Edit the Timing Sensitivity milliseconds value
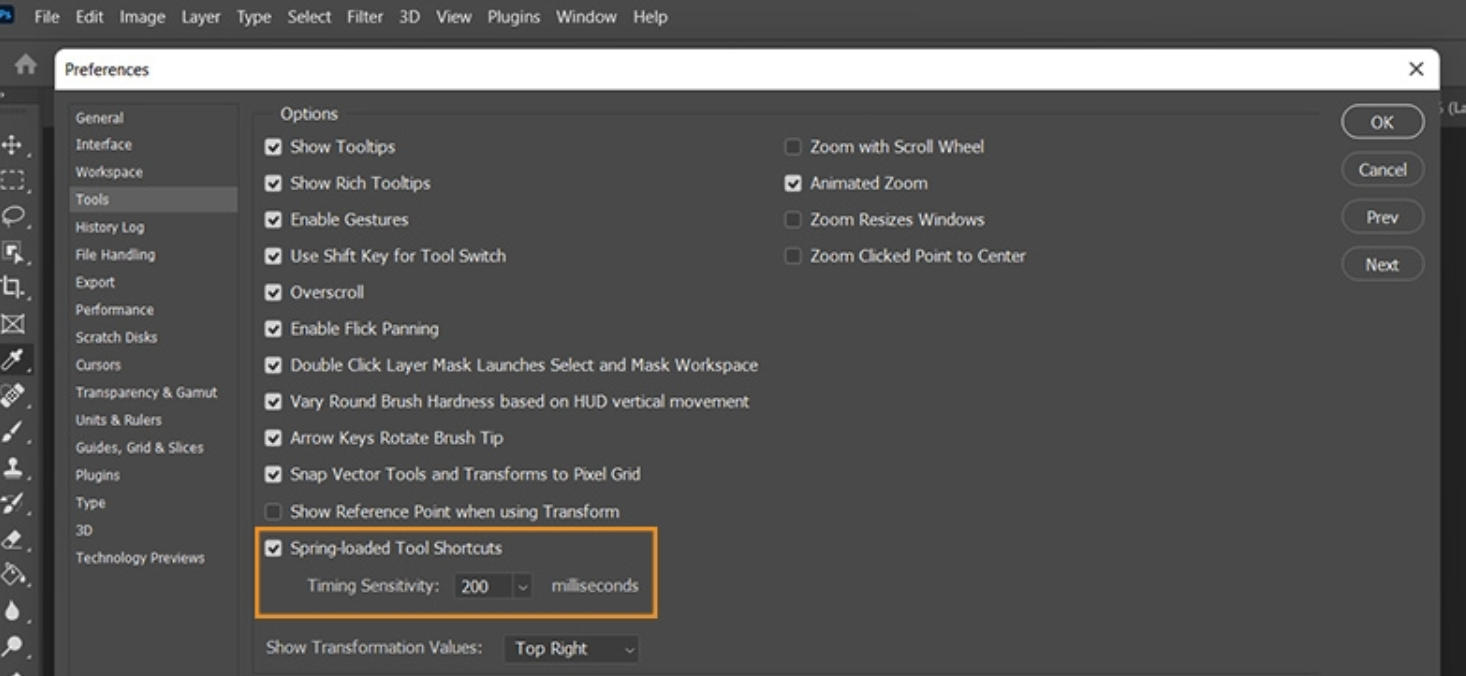 [483, 586]
